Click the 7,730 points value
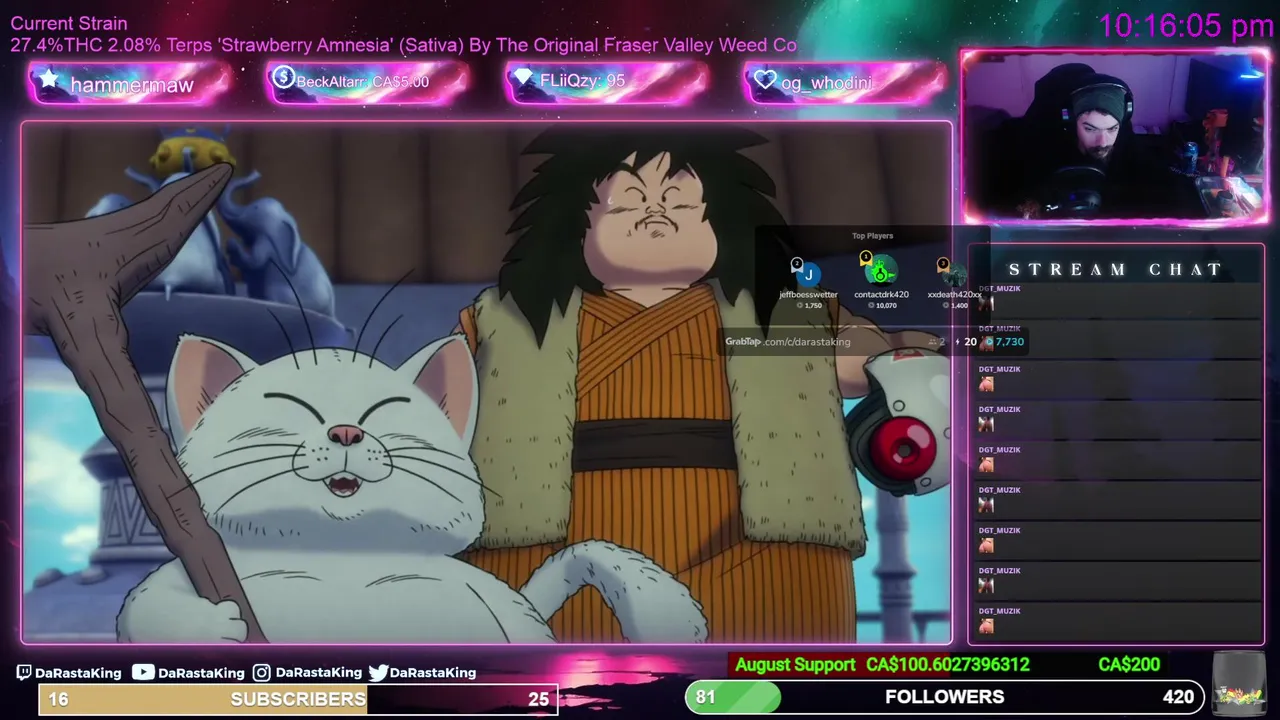The image size is (1280, 720). (x=1009, y=342)
